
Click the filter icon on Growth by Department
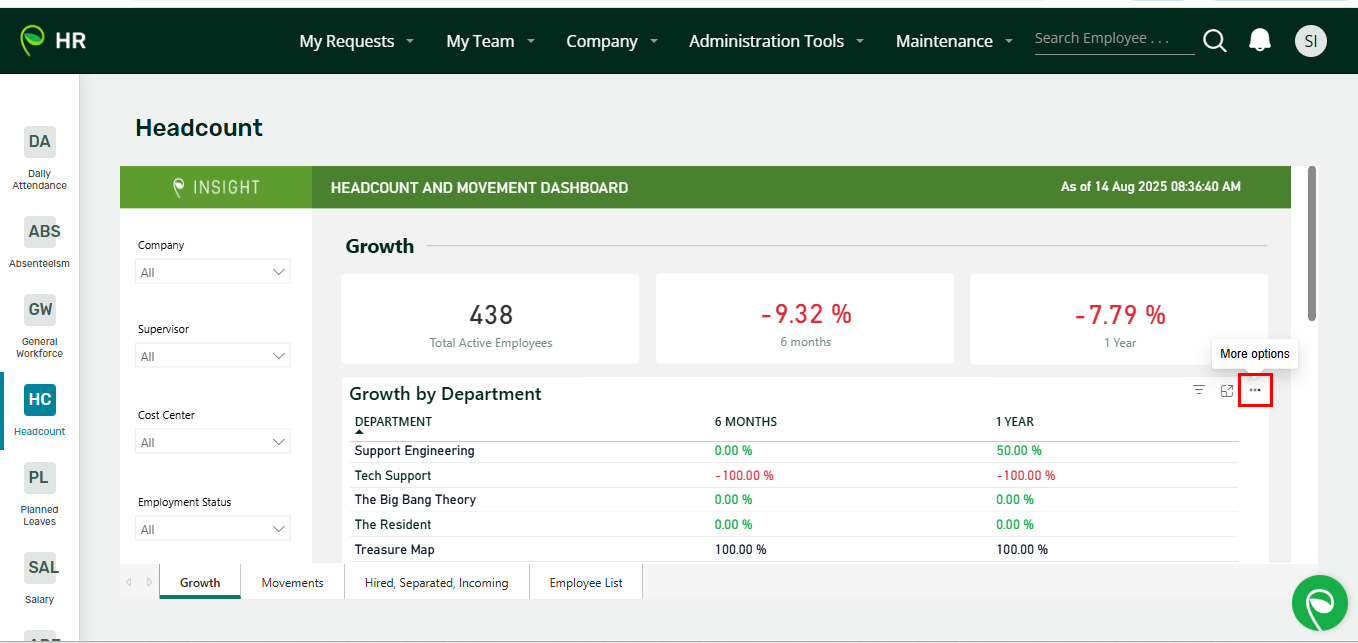[x=1198, y=390]
